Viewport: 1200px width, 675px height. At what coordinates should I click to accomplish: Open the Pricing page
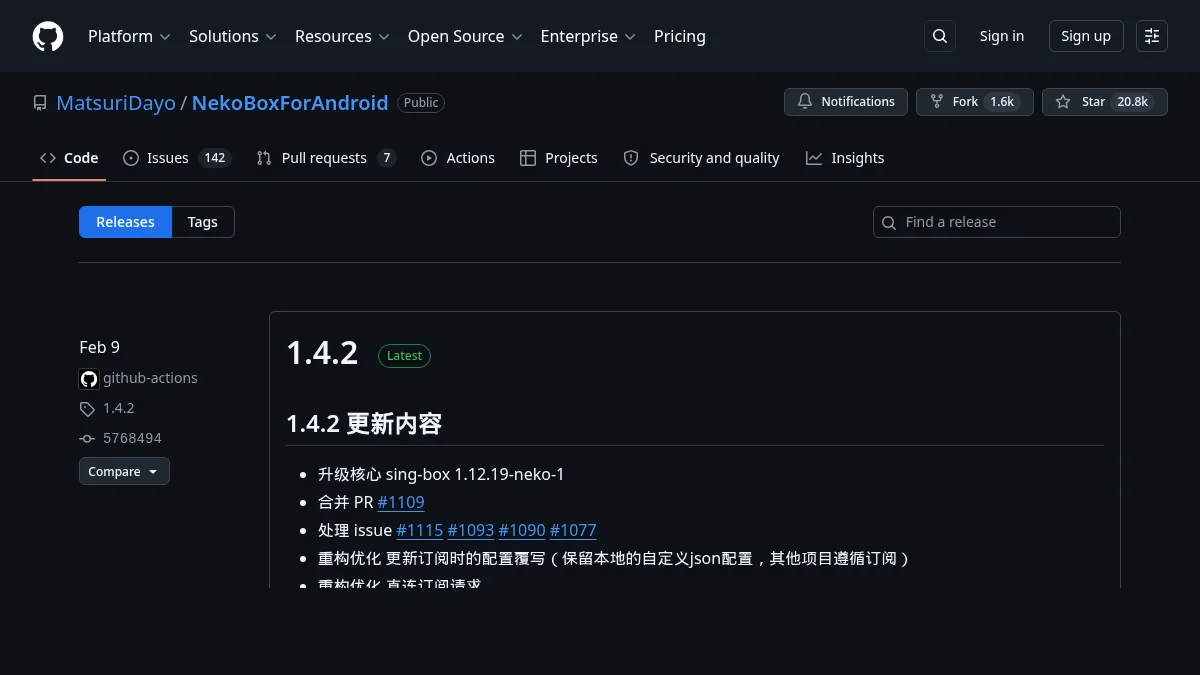[680, 36]
